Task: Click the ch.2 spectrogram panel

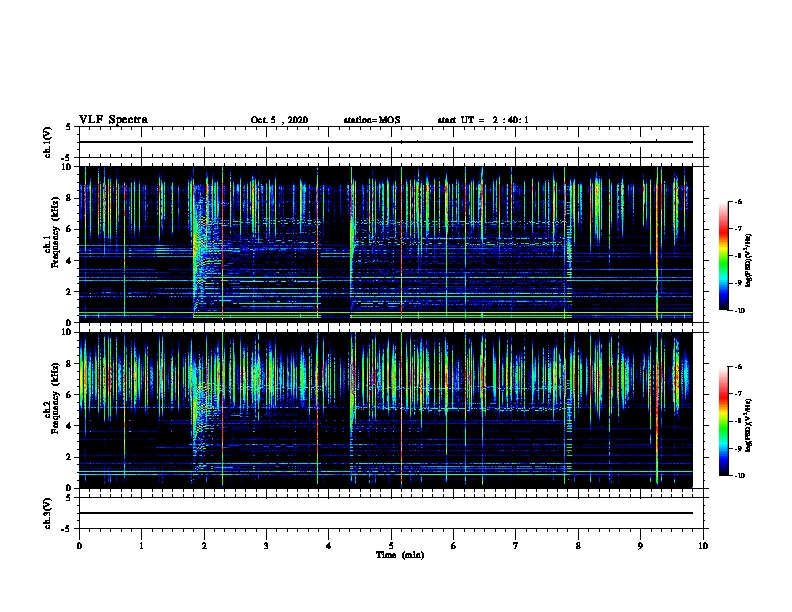Action: pyautogui.click(x=386, y=410)
